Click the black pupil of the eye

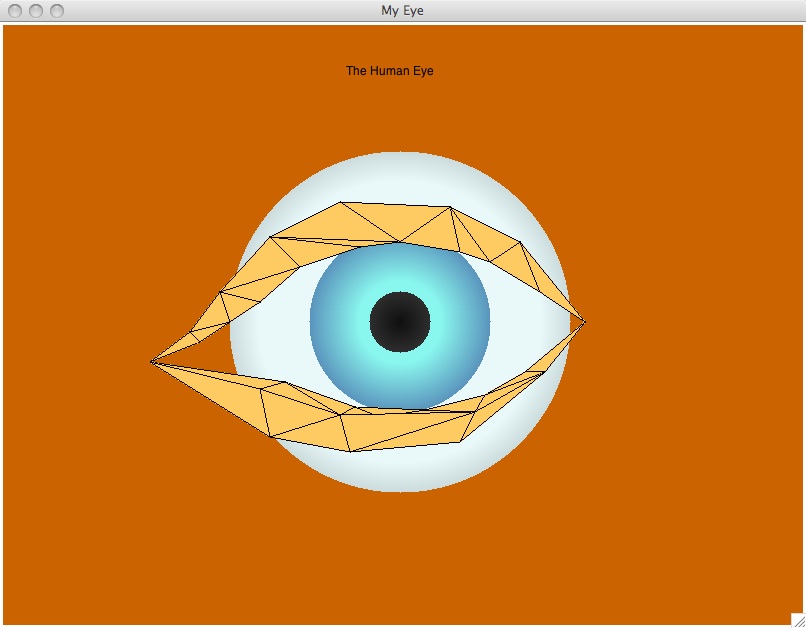click(x=400, y=322)
